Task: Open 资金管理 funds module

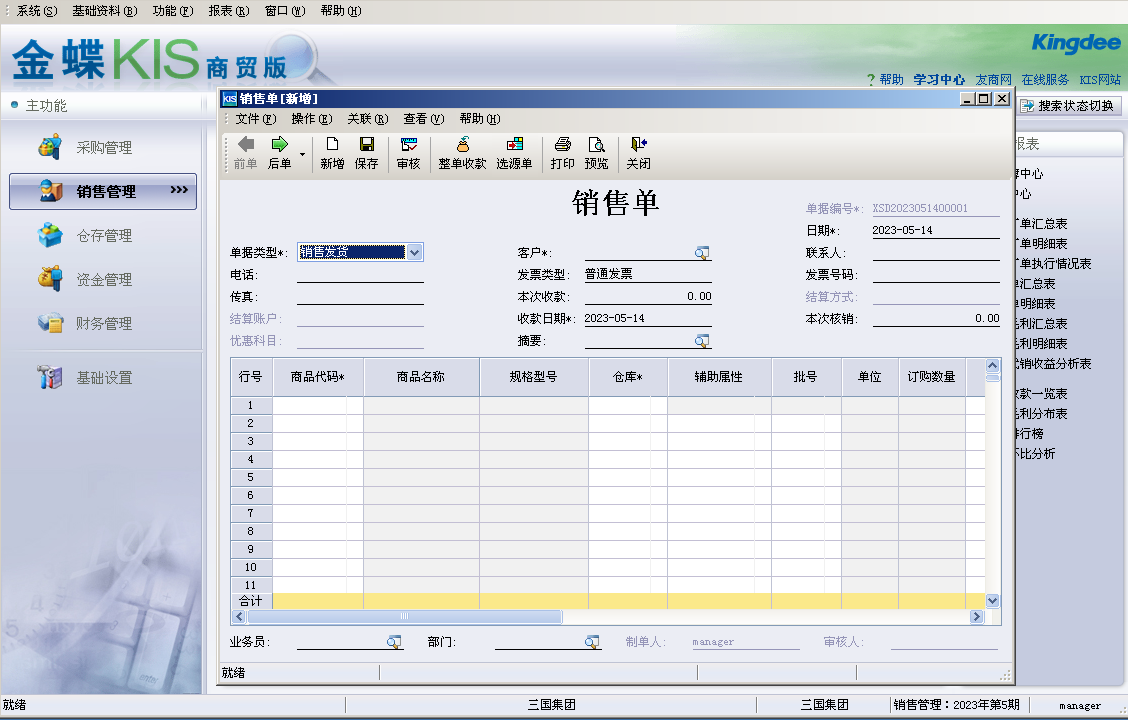Action: click(x=103, y=279)
